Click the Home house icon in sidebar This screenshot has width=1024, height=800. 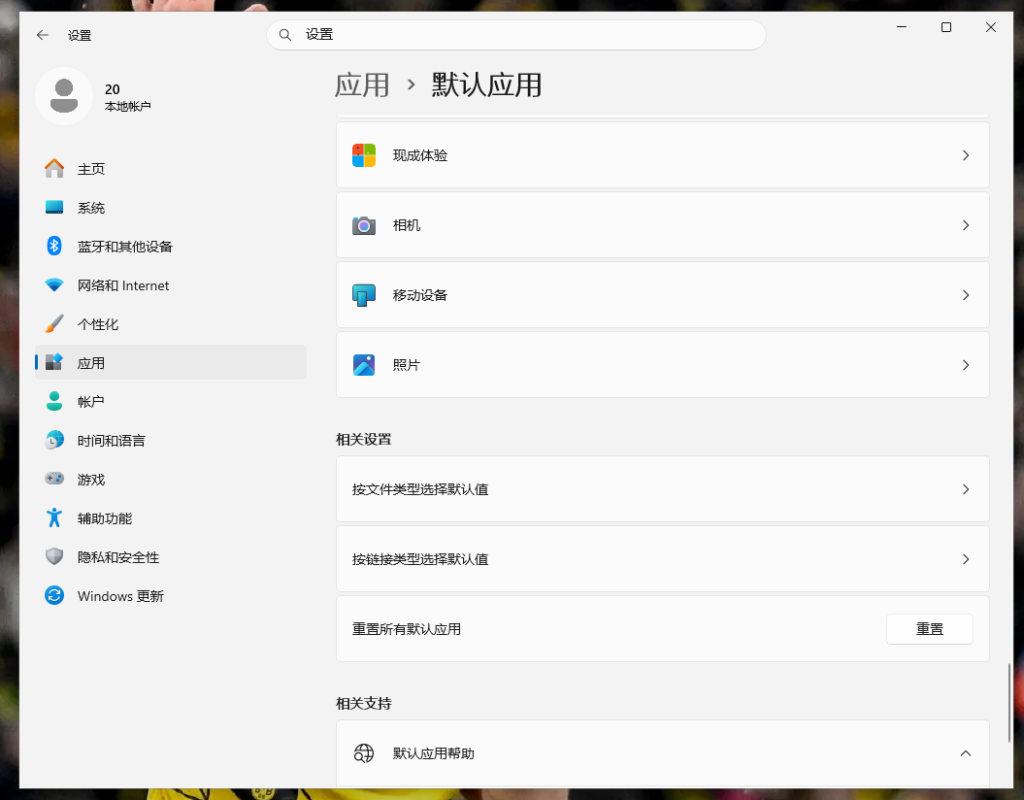pyautogui.click(x=54, y=168)
